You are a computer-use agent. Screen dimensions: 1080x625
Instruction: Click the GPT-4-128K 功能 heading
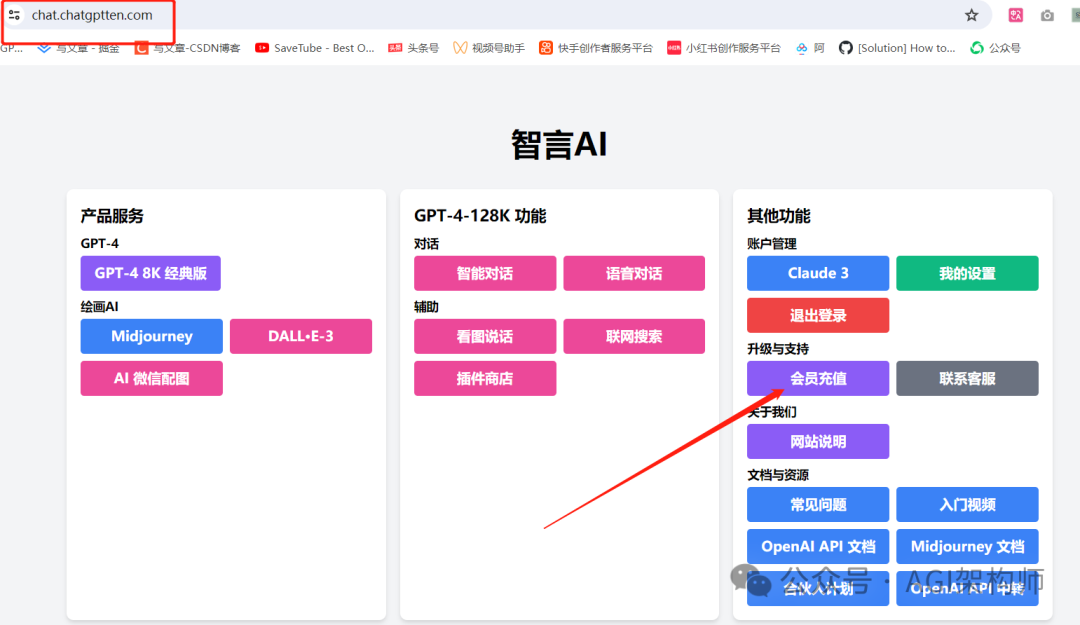pyautogui.click(x=480, y=216)
